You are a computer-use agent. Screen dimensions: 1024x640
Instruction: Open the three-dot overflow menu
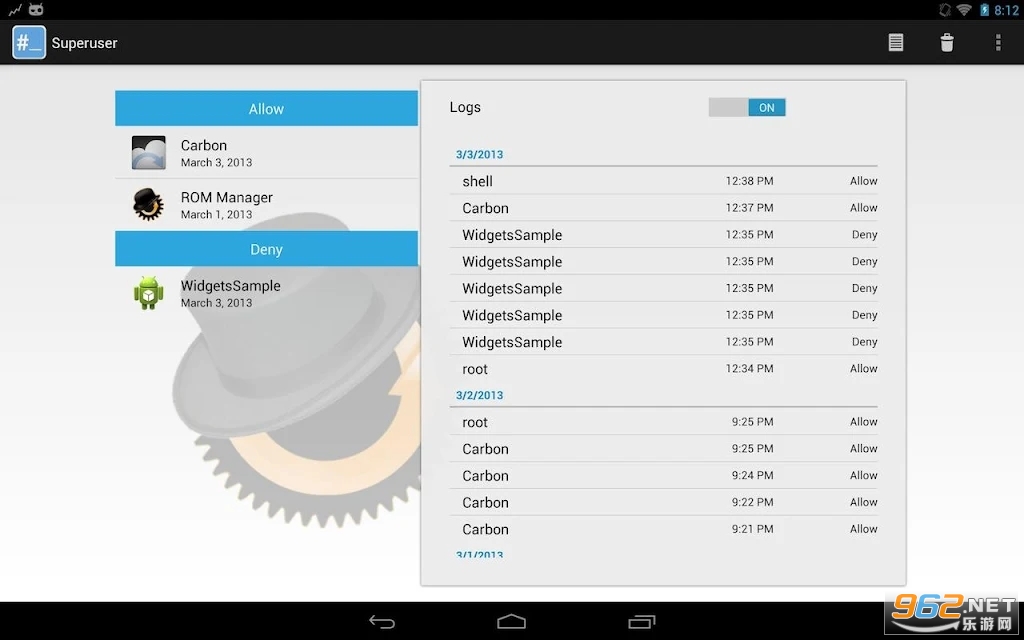(x=998, y=42)
